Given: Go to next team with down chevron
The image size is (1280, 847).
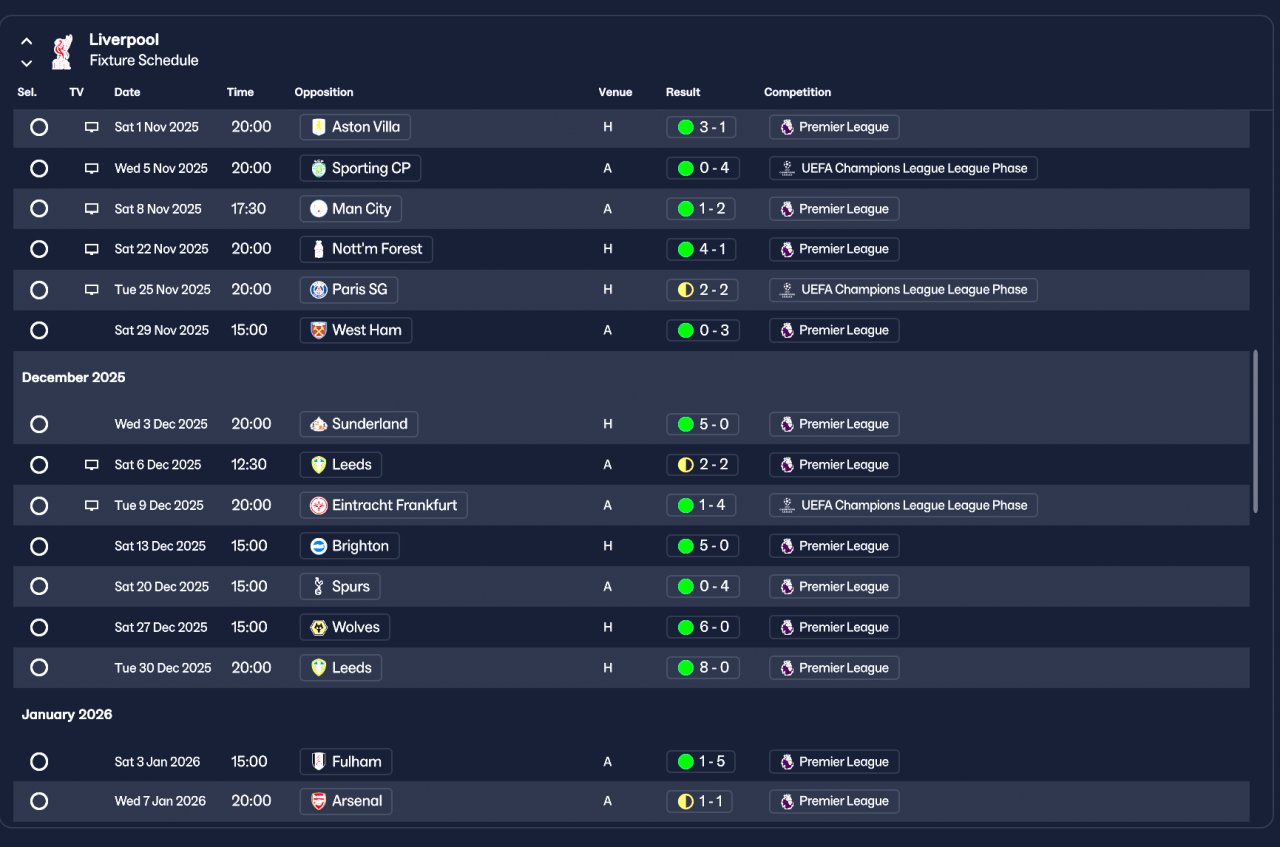Looking at the screenshot, I should (27, 63).
